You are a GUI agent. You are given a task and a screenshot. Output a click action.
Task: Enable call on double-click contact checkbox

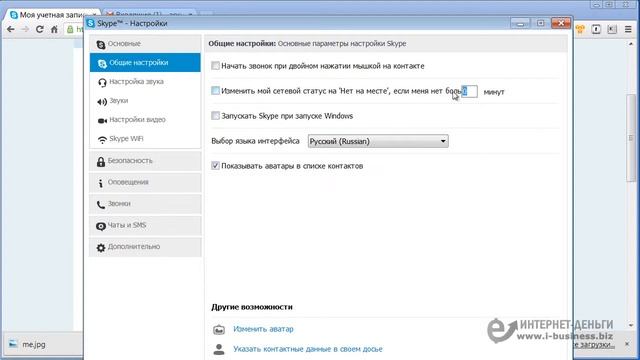coord(215,66)
